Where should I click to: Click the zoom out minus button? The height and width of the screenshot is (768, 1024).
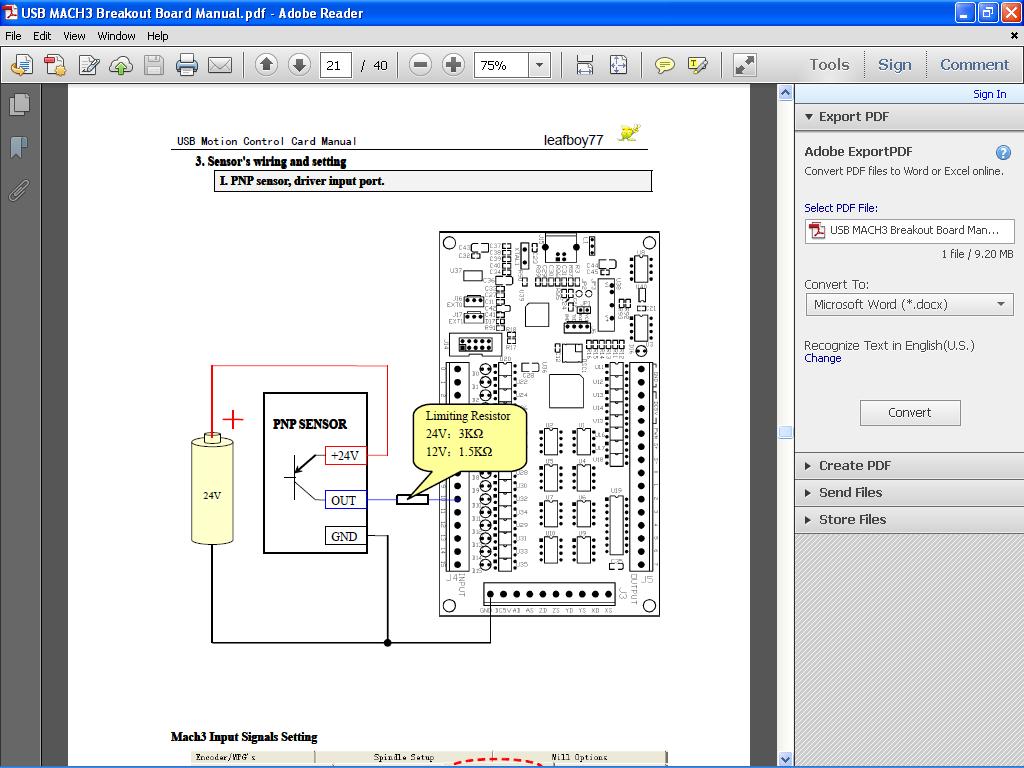point(421,65)
